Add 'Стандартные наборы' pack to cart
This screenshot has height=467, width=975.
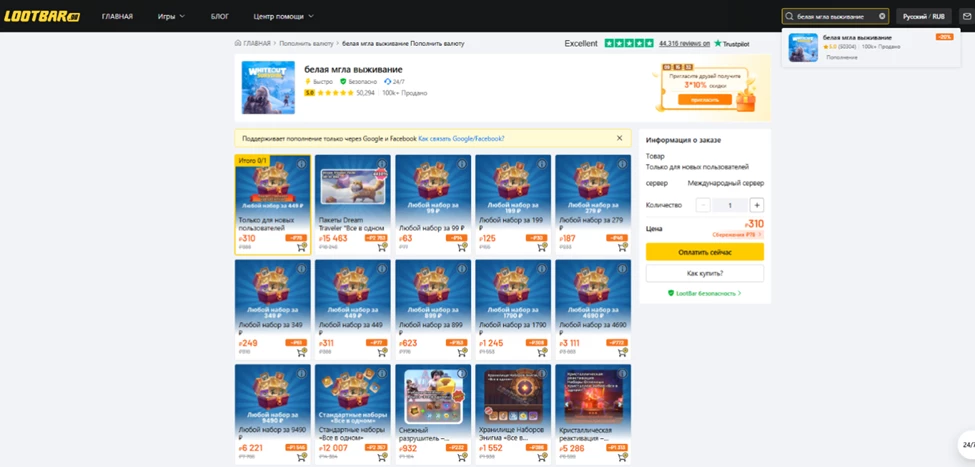(x=382, y=456)
